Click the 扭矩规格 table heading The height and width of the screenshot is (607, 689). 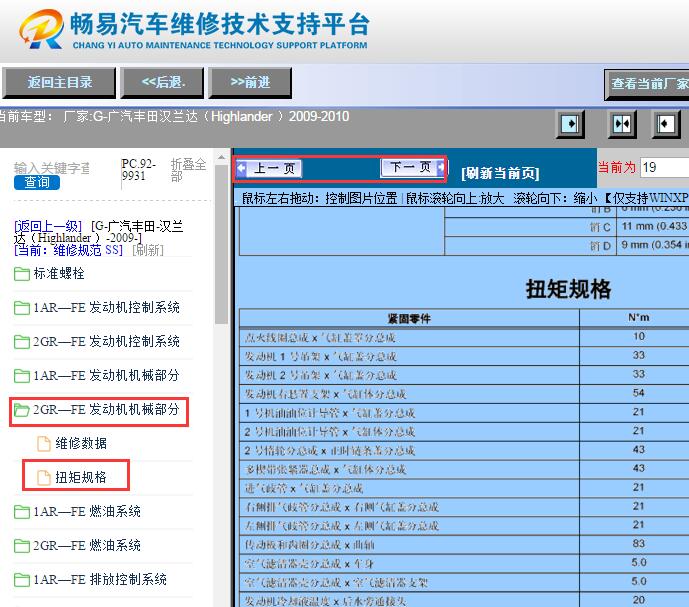tap(568, 289)
